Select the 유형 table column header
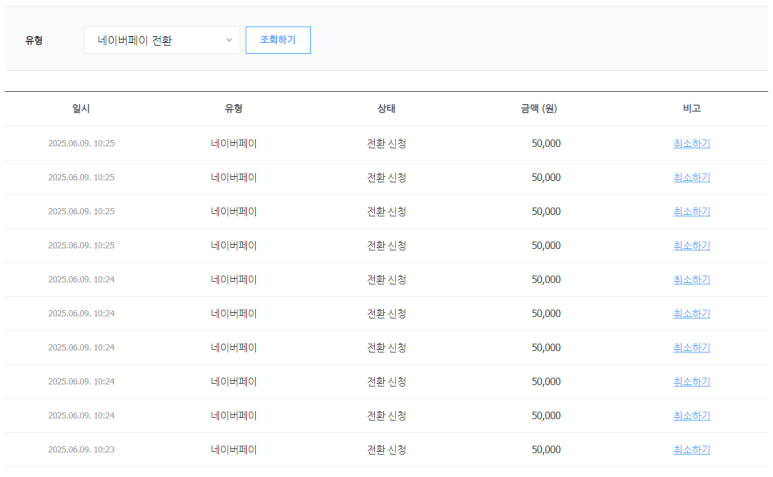This screenshot has width=773, height=477. point(234,108)
